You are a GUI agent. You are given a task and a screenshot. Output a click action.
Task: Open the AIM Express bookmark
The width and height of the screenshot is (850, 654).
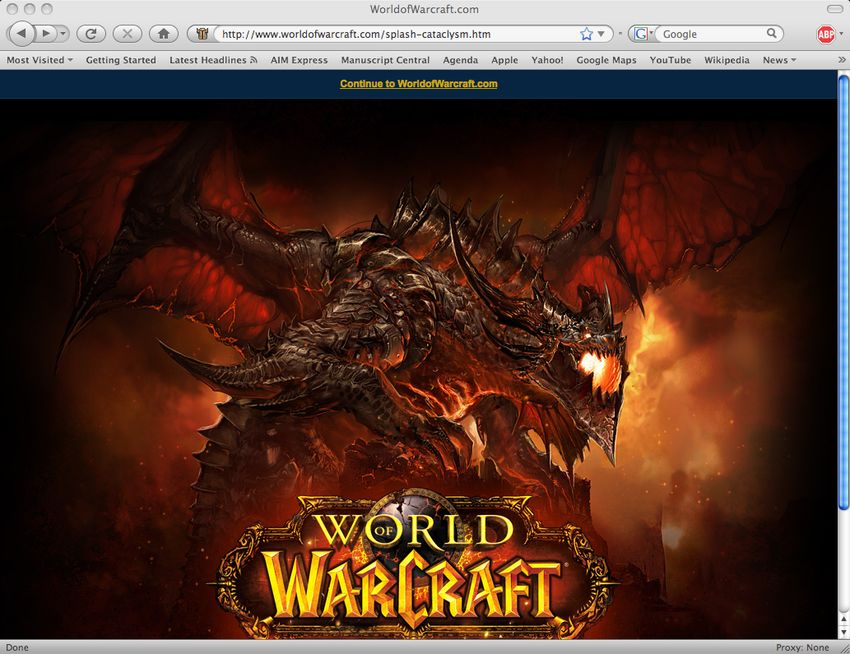point(299,60)
